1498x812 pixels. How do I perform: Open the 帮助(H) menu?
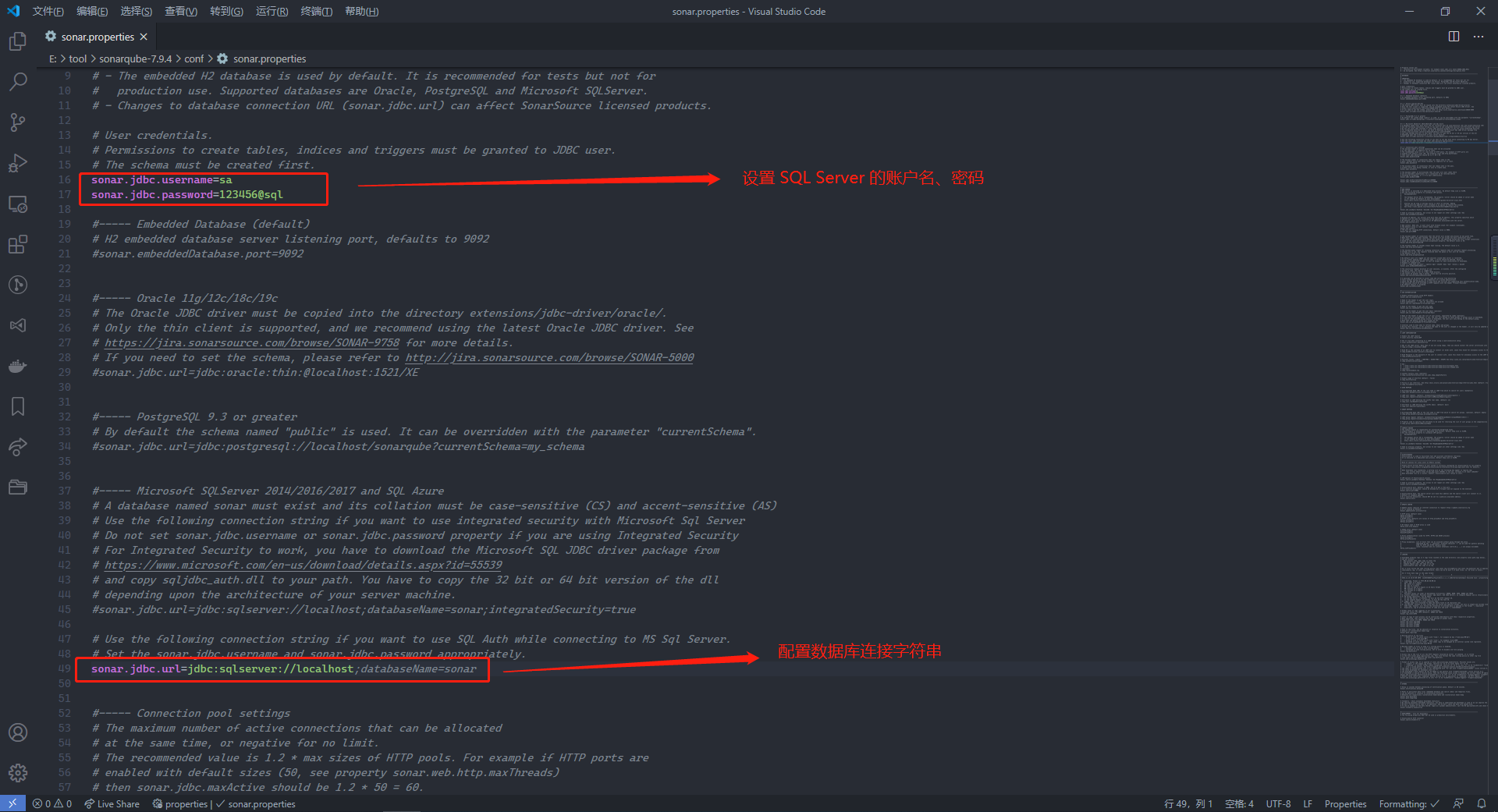pos(361,11)
